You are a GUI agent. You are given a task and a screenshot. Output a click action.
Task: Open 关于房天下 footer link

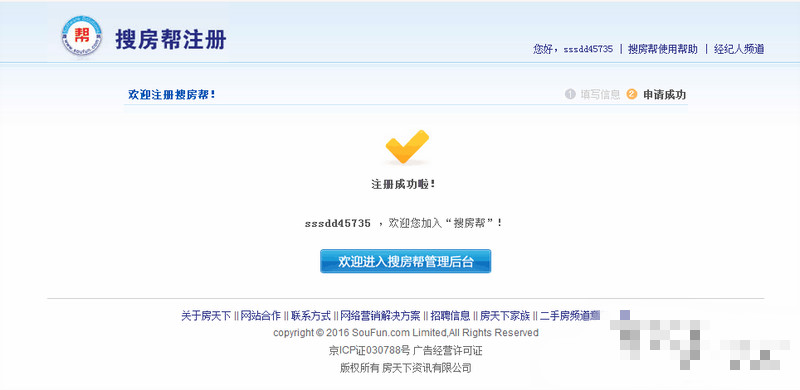pos(206,315)
